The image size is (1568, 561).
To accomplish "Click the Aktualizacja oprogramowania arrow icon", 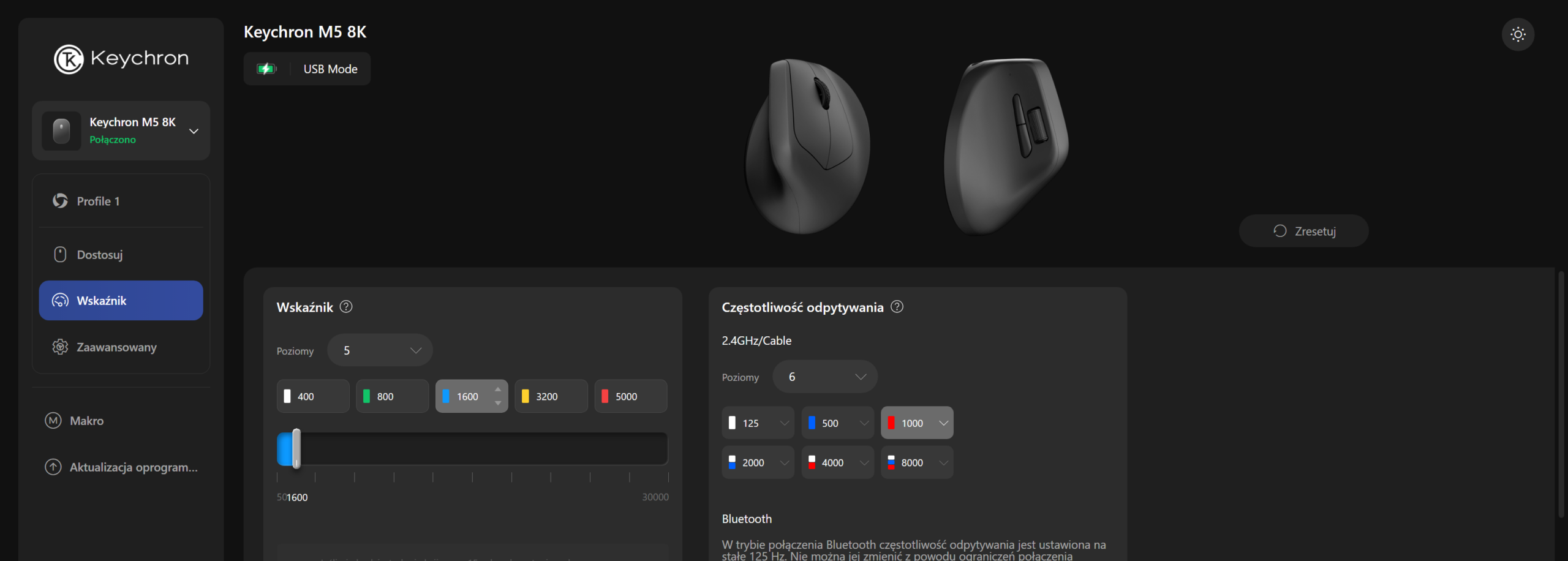I will (53, 467).
